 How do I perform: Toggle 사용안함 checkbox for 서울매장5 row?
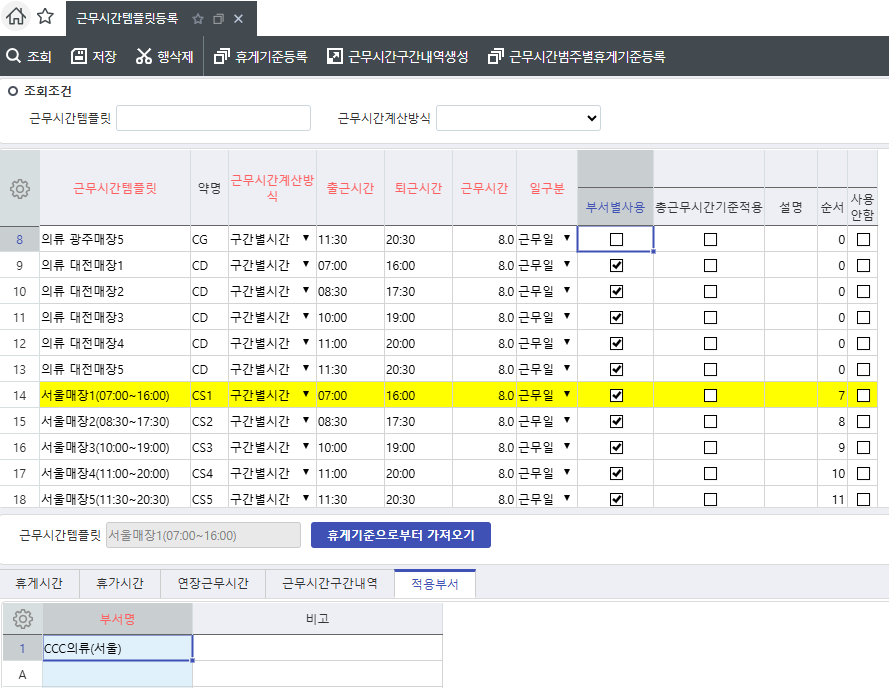point(863,499)
